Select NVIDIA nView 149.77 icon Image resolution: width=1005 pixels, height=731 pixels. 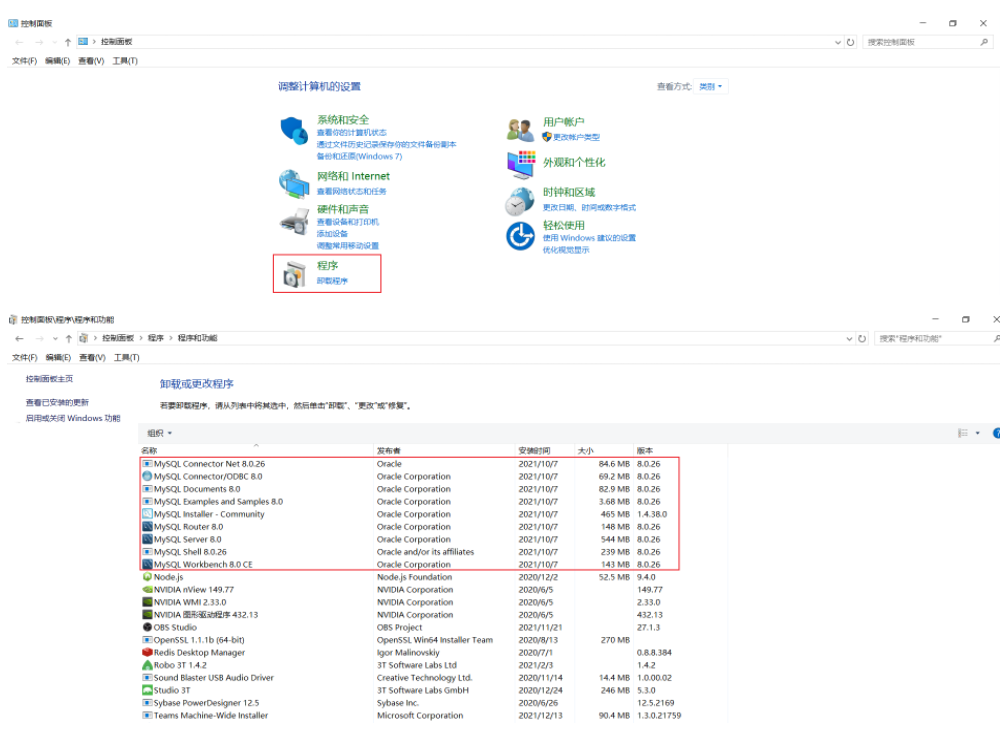(x=147, y=589)
